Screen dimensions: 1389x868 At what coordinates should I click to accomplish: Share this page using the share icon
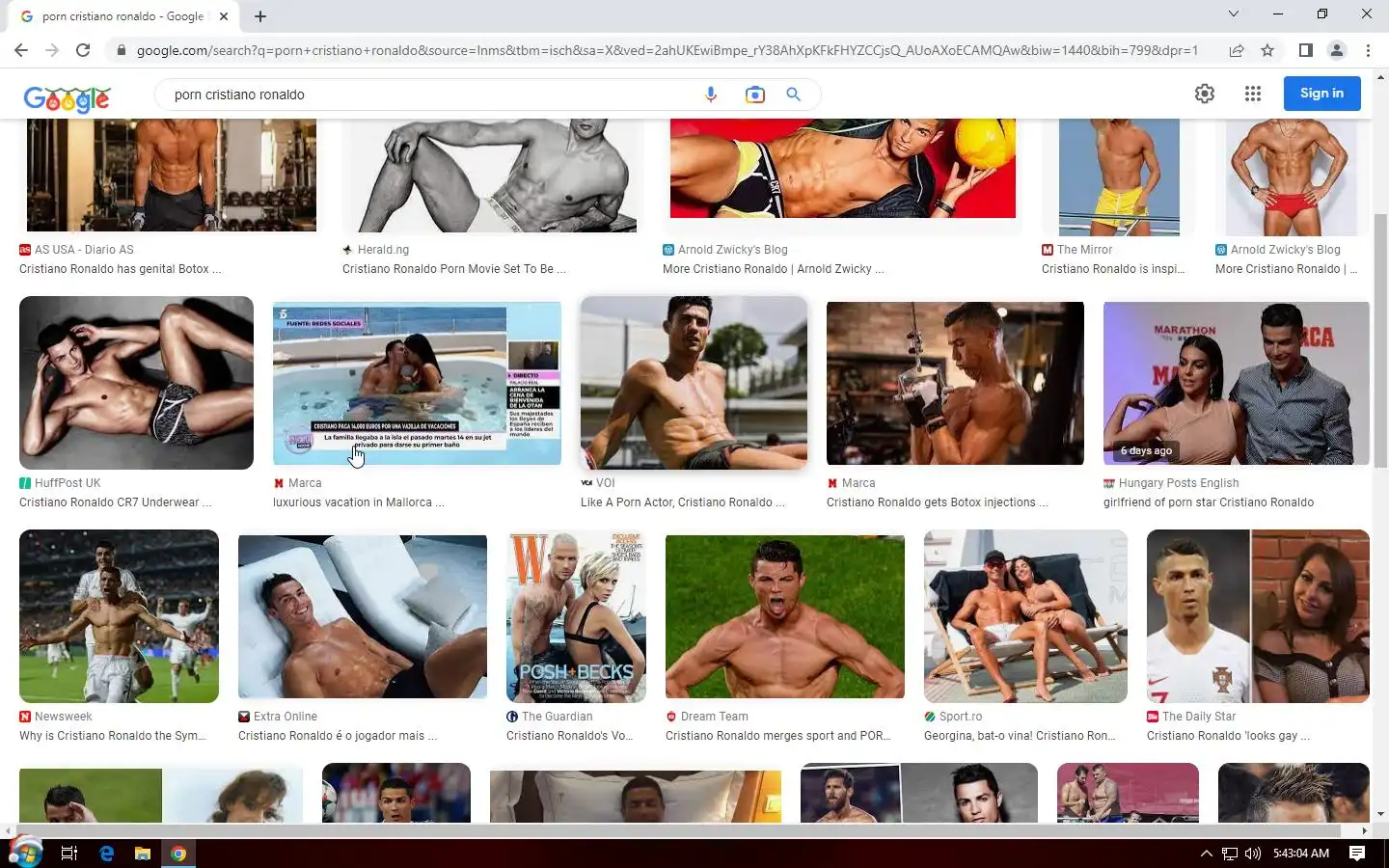click(1237, 50)
